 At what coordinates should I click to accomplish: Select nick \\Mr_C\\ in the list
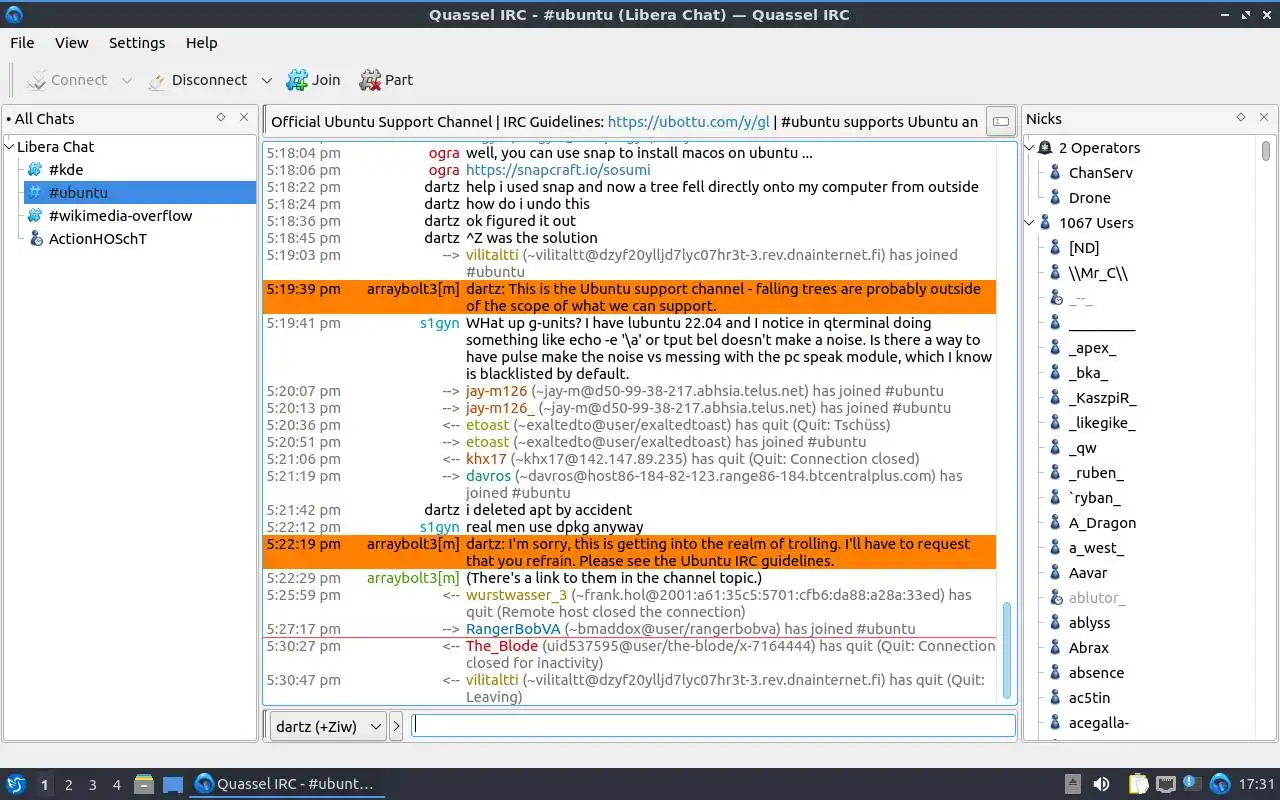pyautogui.click(x=1098, y=273)
